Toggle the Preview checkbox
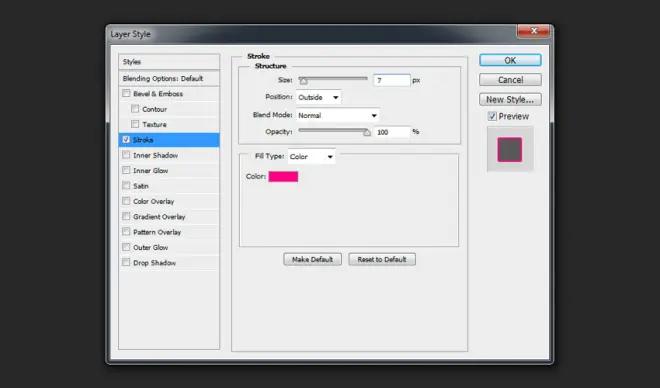Image resolution: width=660 pixels, height=388 pixels. coord(492,116)
